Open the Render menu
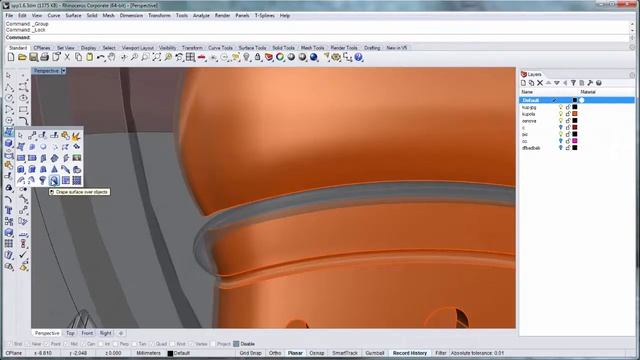The image size is (640, 360). click(222, 16)
